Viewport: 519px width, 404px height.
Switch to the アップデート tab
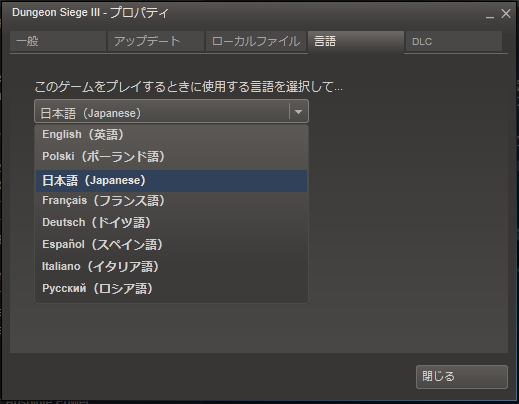156,41
